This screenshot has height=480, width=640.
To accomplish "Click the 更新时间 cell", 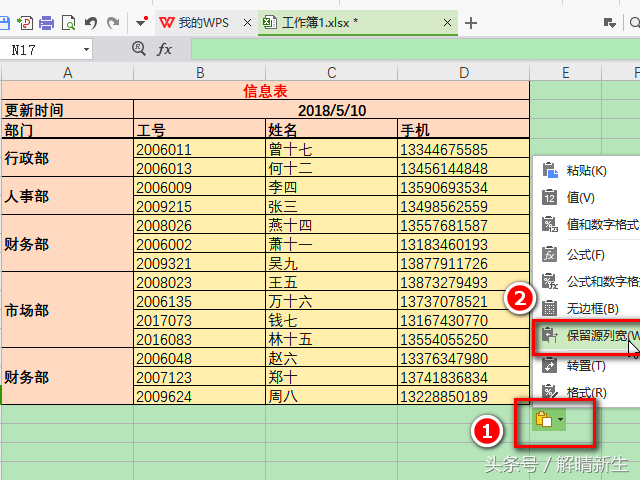I will [x=68, y=110].
